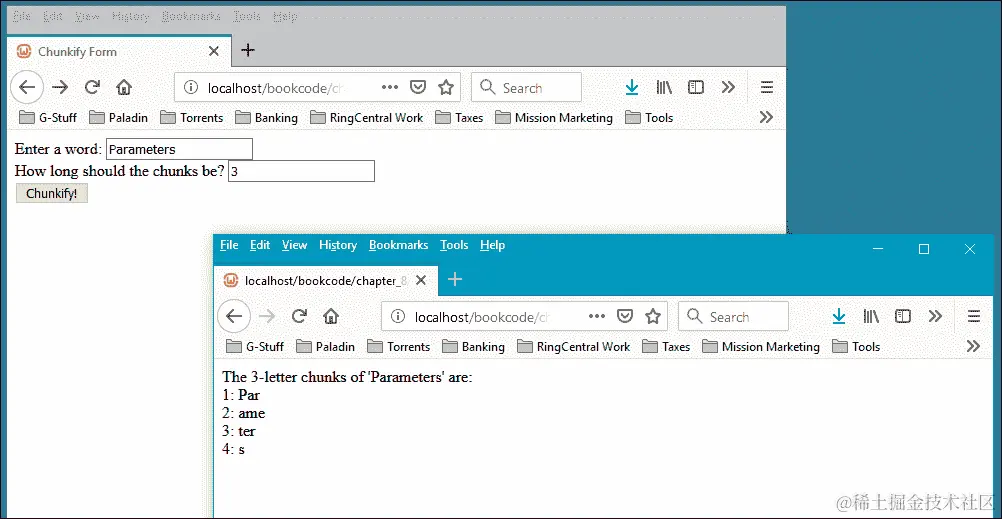
Task: Open site info icon in Chunkify Form window
Action: (190, 88)
